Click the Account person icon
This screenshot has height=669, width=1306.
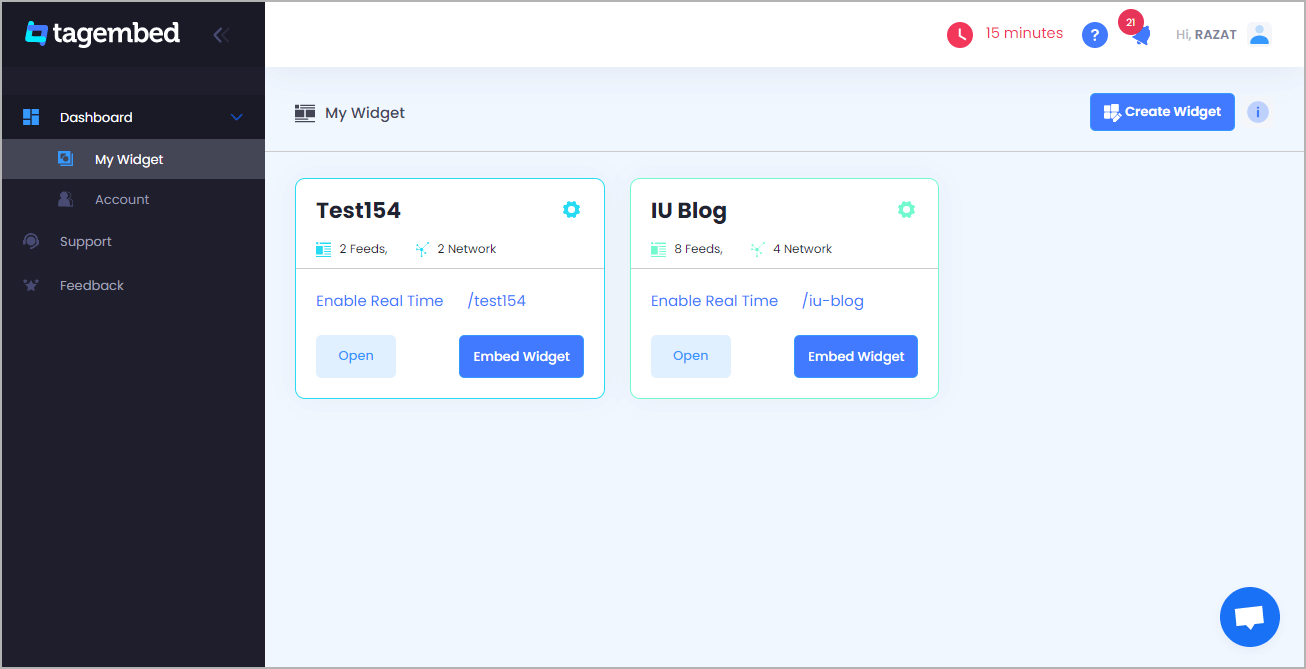tap(66, 199)
